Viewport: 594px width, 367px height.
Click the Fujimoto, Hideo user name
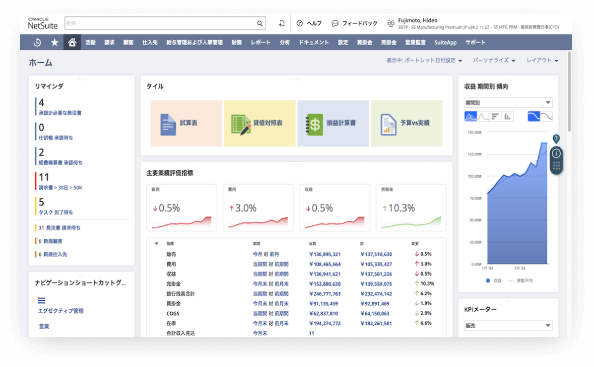tap(417, 20)
